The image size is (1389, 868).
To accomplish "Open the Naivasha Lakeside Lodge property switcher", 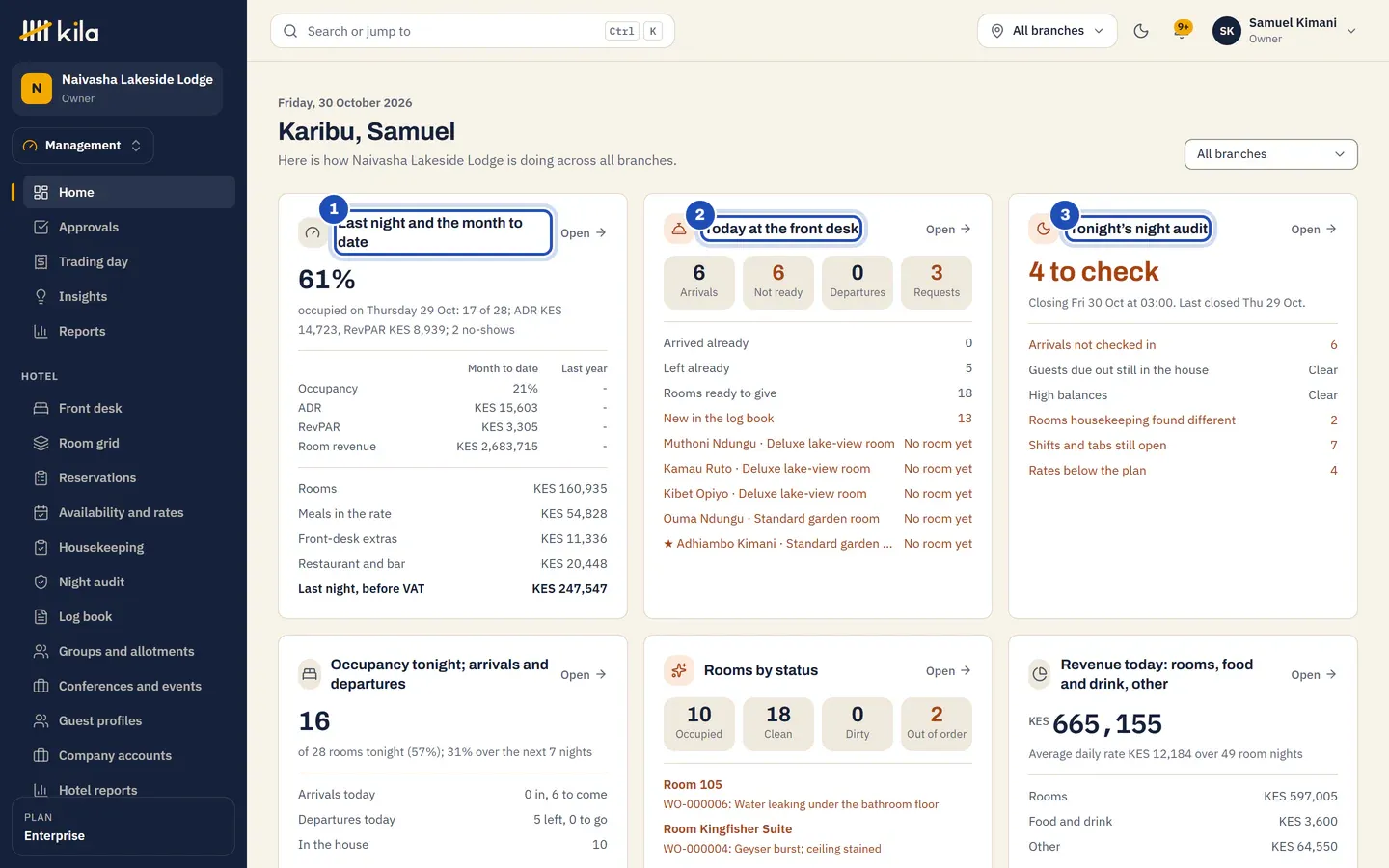I will click(x=117, y=89).
